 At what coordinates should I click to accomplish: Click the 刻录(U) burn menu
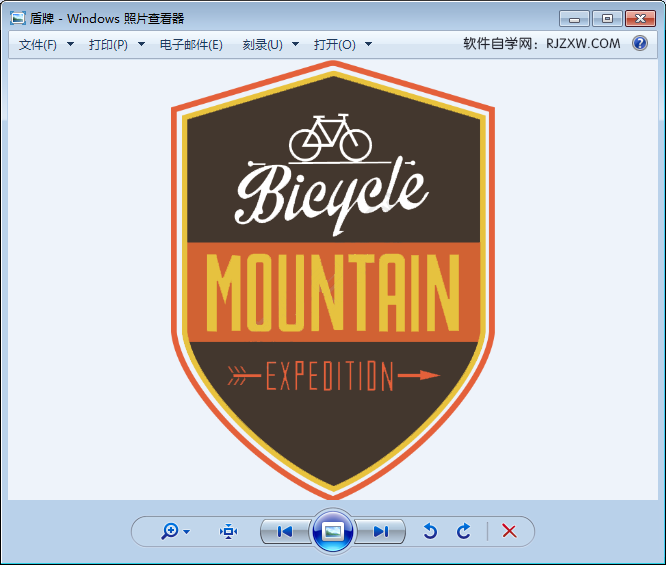pos(262,44)
